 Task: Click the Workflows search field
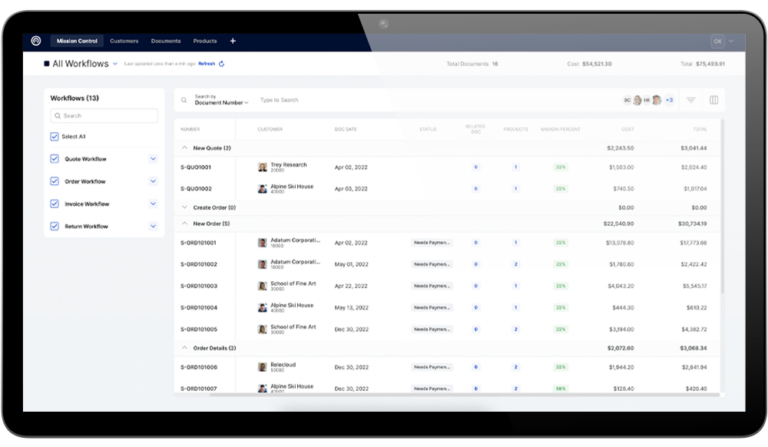104,116
